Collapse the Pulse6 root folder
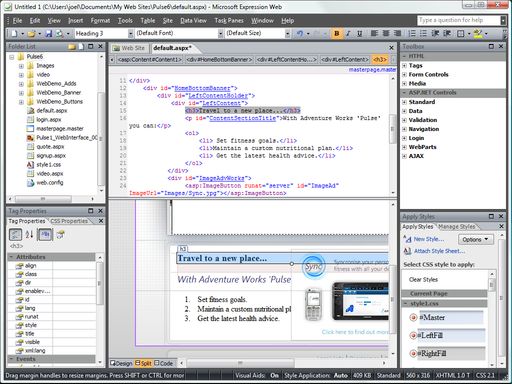Viewport: 512px width, 384px height. (x=12, y=57)
